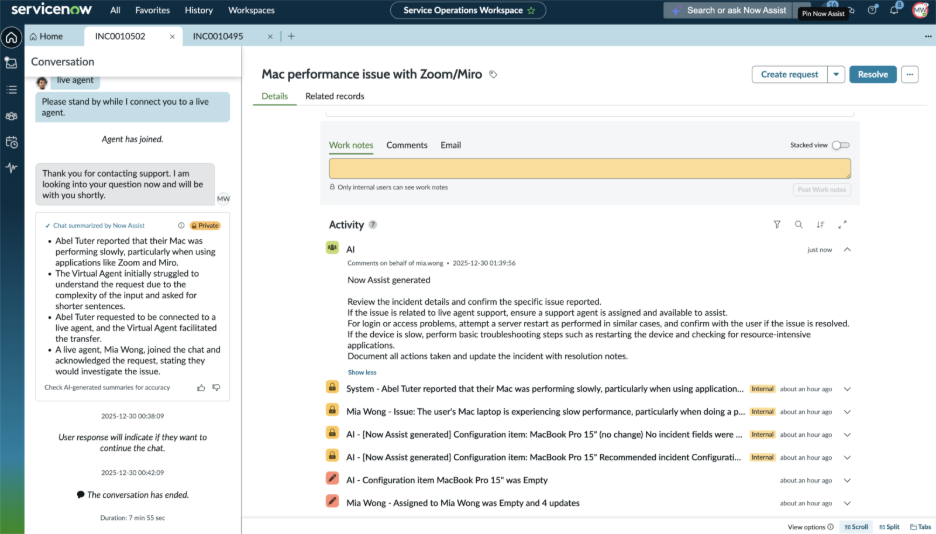Expand the Mia Wong - Issue activity entry
936x534 pixels.
point(847,412)
